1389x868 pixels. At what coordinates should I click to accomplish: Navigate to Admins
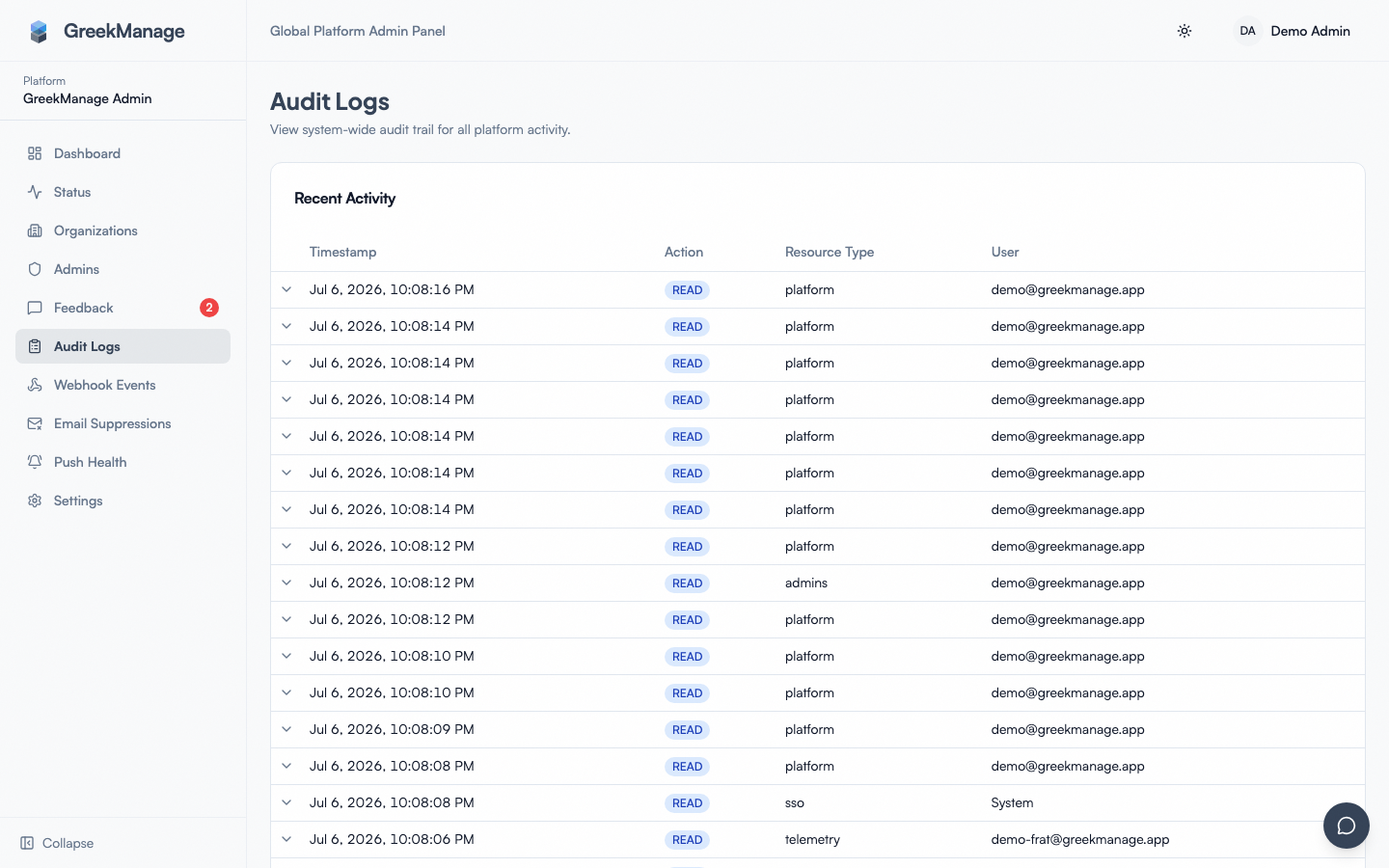click(123, 269)
